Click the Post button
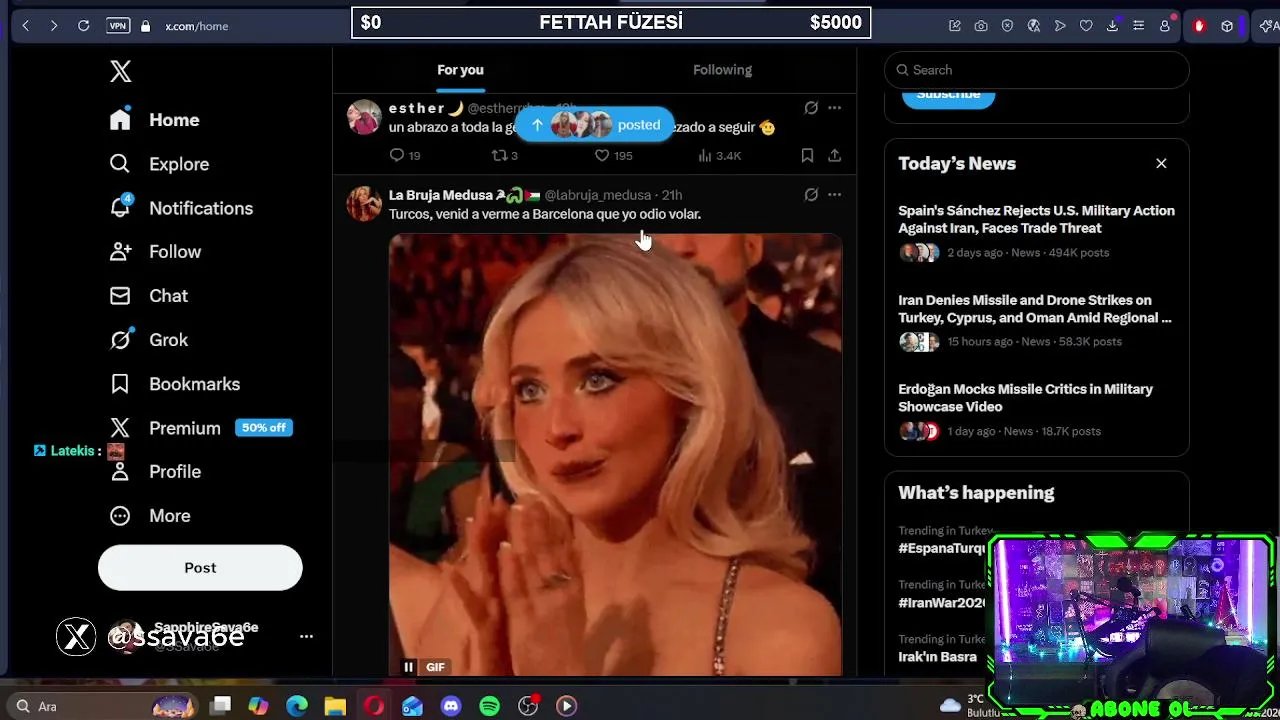The height and width of the screenshot is (720, 1280). (200, 568)
